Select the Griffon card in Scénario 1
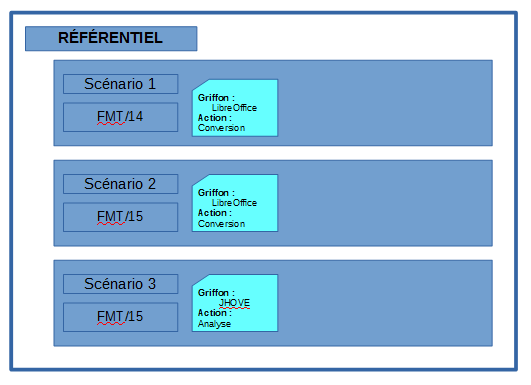Viewport: 531px width, 385px height. 235,108
